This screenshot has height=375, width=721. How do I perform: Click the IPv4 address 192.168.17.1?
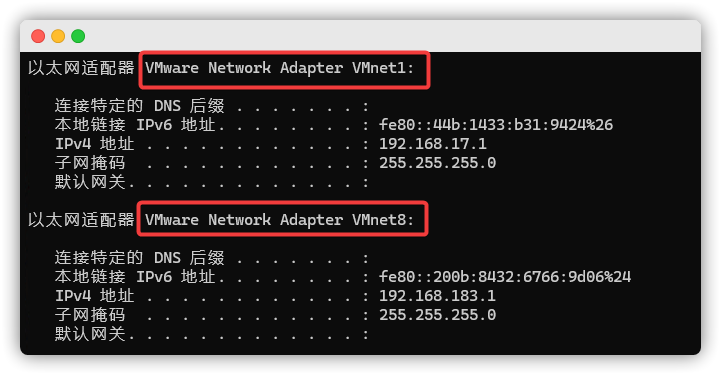click(433, 144)
